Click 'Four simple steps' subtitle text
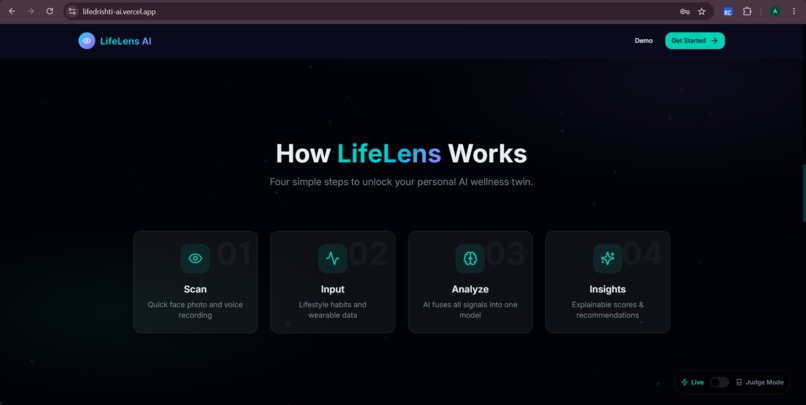 401,182
